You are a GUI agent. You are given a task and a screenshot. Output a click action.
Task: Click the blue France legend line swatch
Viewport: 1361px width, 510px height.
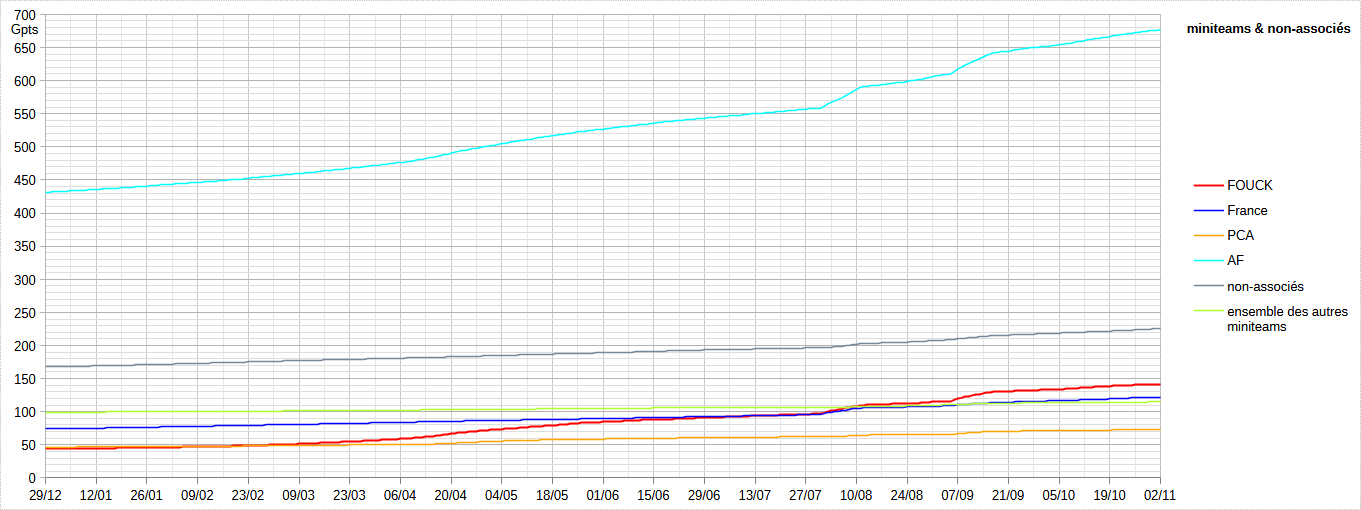[x=1208, y=211]
